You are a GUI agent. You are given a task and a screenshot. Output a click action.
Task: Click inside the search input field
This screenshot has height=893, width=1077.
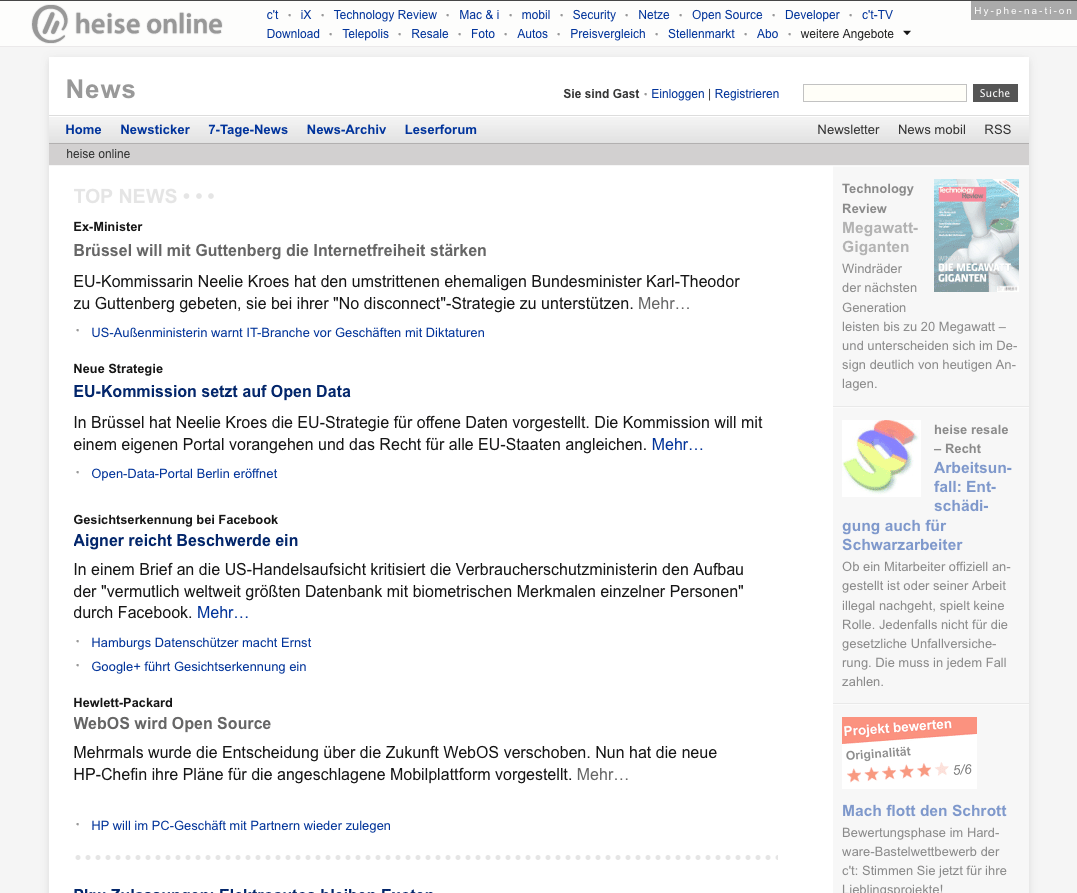pyautogui.click(x=884, y=92)
